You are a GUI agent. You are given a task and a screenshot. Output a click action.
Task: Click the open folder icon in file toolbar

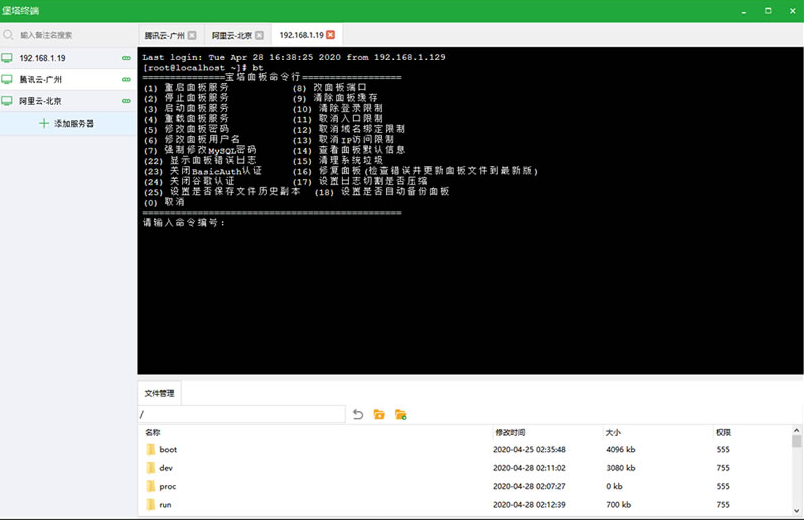click(x=379, y=414)
